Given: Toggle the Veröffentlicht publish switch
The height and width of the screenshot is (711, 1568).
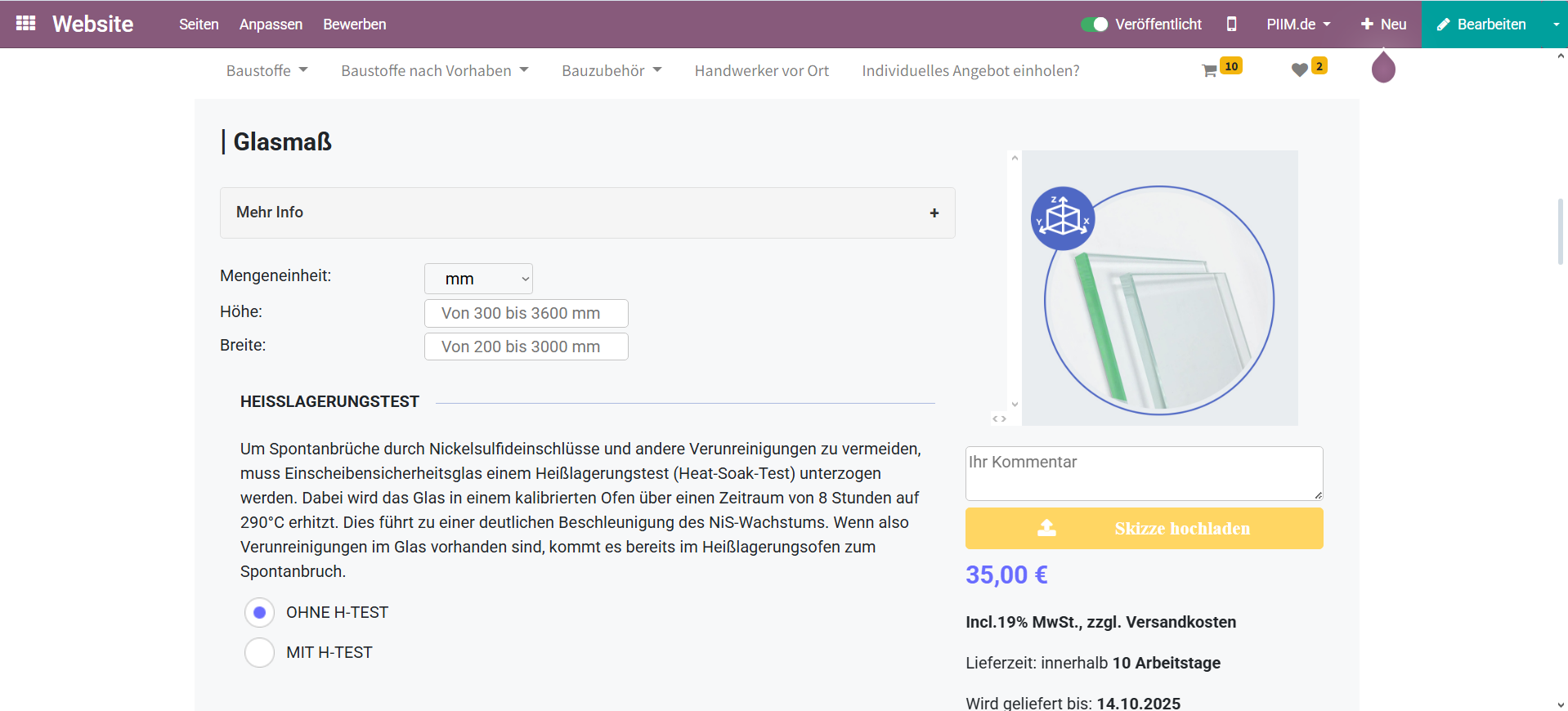Looking at the screenshot, I should pyautogui.click(x=1094, y=25).
